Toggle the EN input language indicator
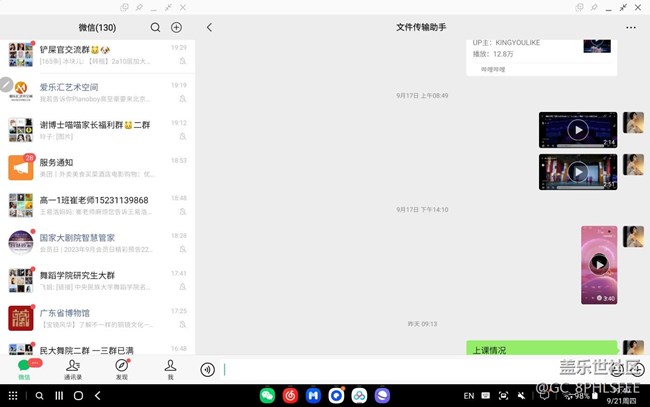This screenshot has height=407, width=650. click(x=468, y=396)
